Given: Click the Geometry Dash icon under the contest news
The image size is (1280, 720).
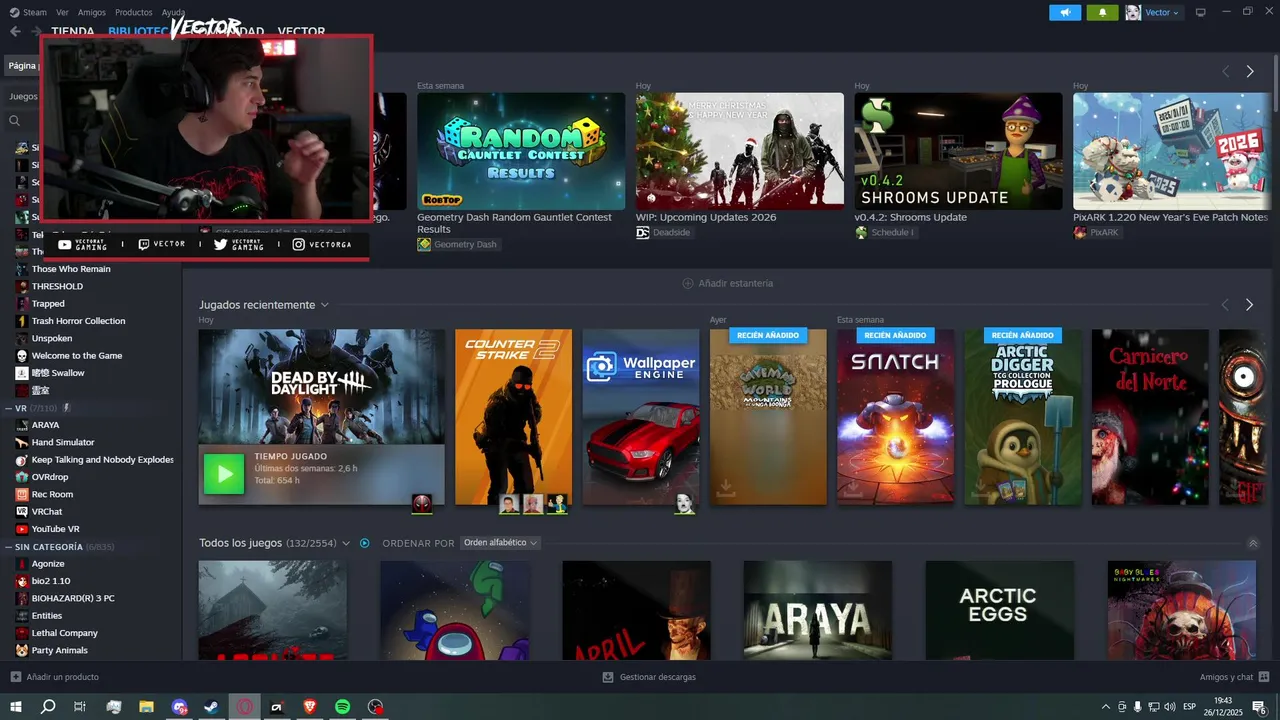Looking at the screenshot, I should point(424,244).
